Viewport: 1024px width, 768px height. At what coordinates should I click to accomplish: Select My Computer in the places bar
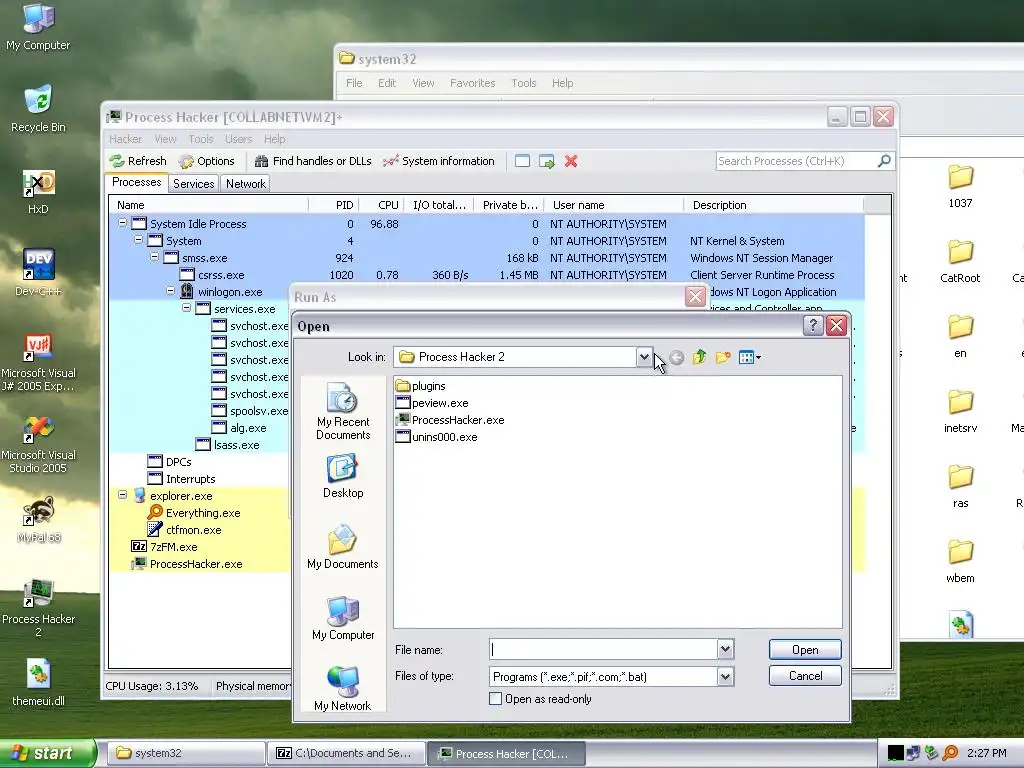(343, 618)
